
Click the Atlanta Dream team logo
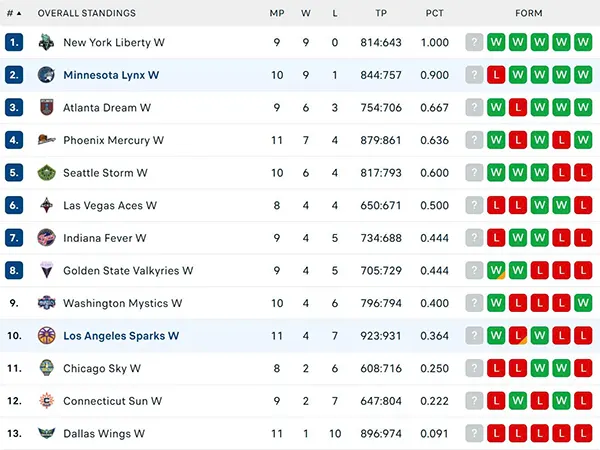pos(46,107)
